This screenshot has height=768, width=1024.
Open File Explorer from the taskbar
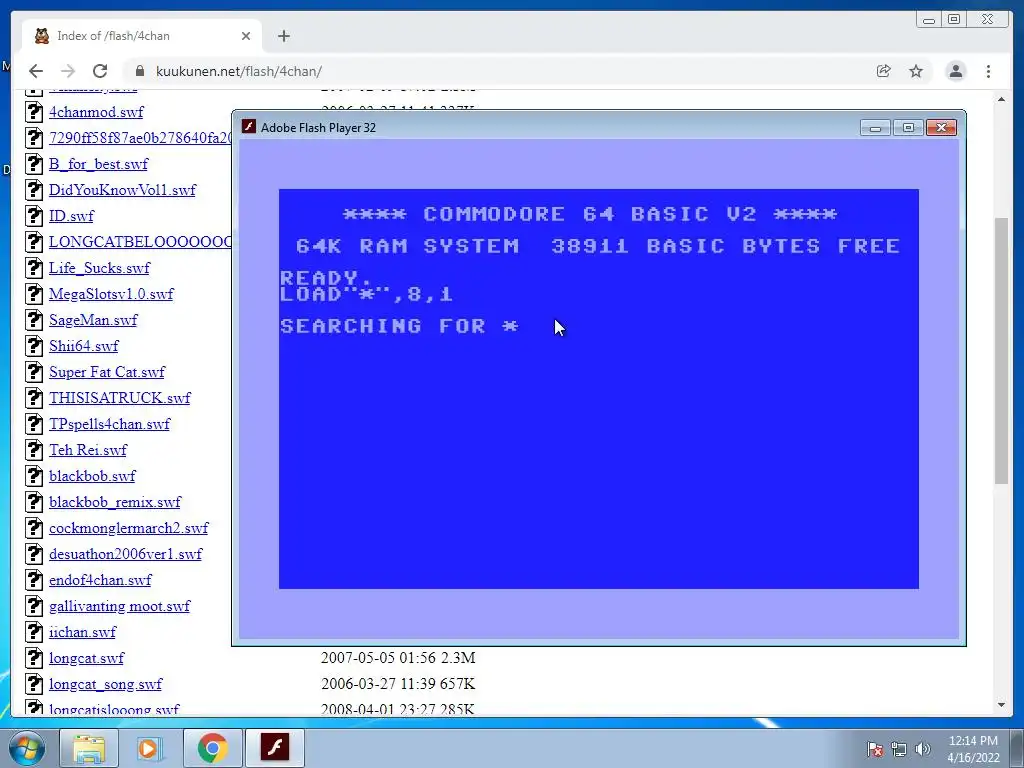point(88,748)
